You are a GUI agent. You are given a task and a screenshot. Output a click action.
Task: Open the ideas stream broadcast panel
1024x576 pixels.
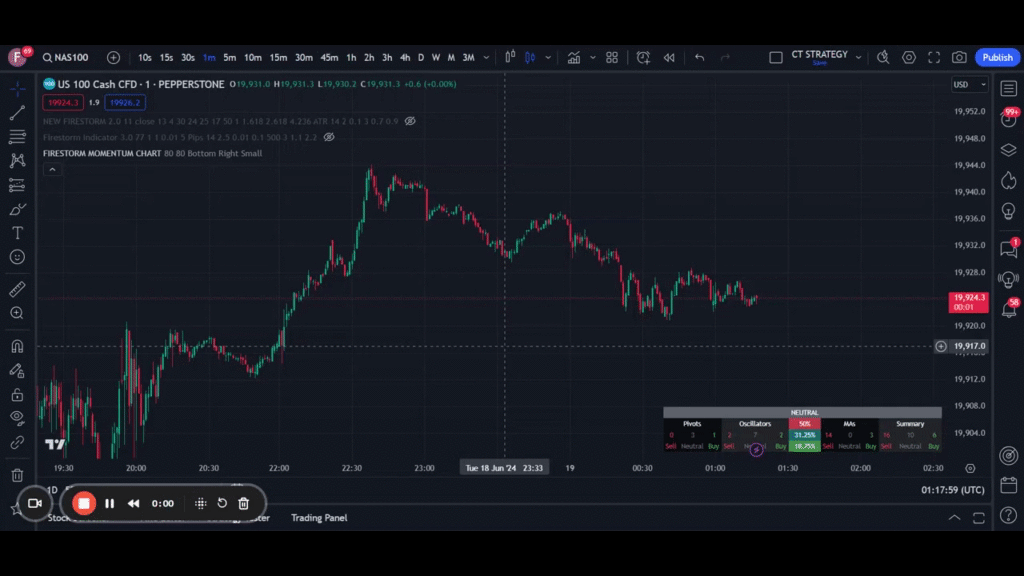1008,280
